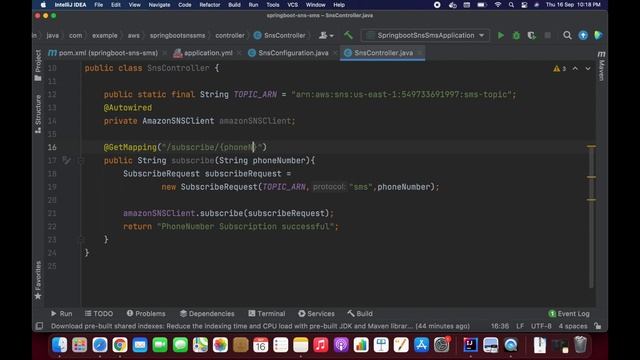
Task: Change the LF line separator
Action: [520, 326]
